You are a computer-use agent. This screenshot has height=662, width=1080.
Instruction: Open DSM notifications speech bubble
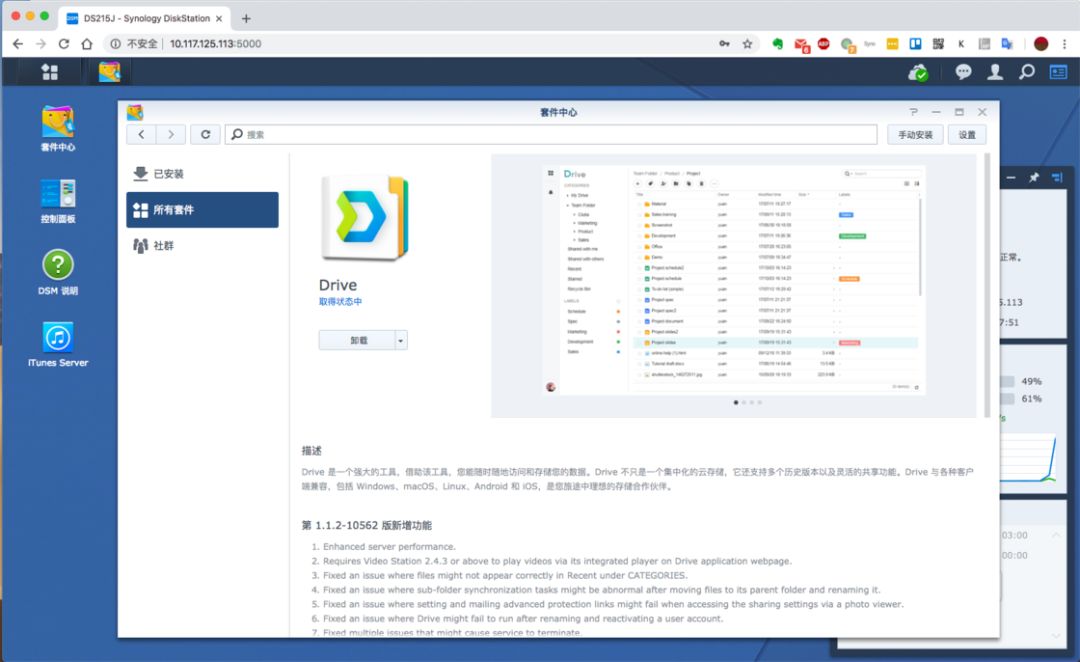[x=963, y=72]
